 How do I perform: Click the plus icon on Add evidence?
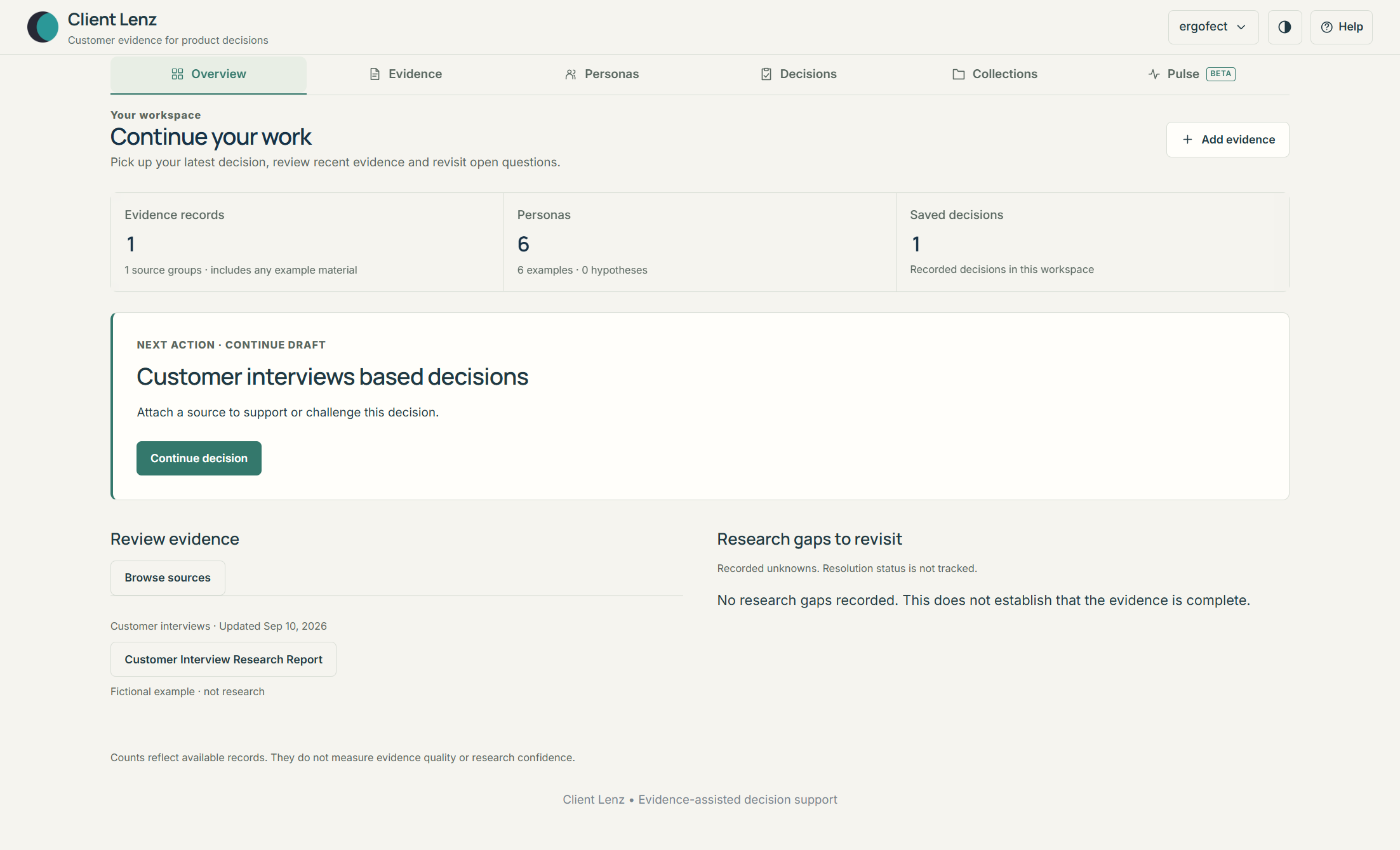coord(1187,139)
